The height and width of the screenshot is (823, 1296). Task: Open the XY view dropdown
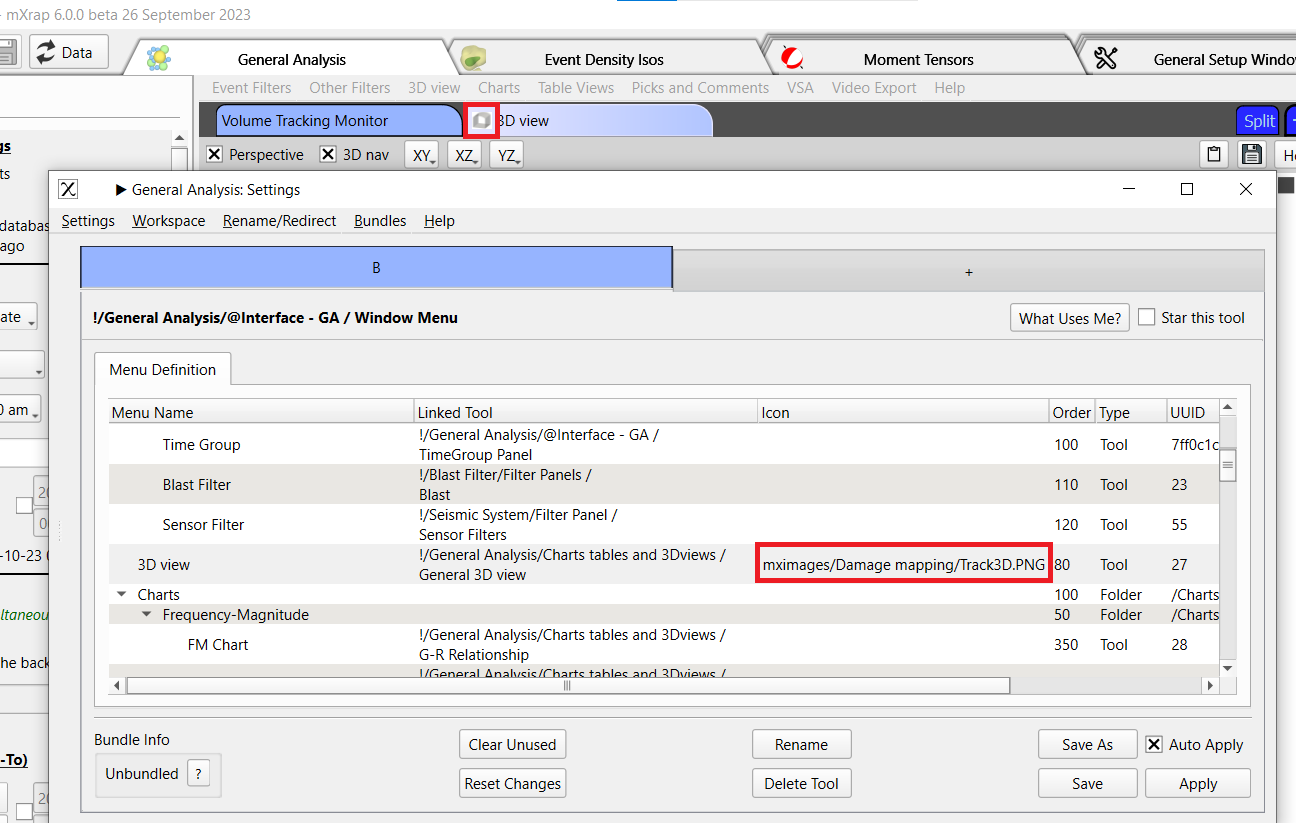(423, 155)
